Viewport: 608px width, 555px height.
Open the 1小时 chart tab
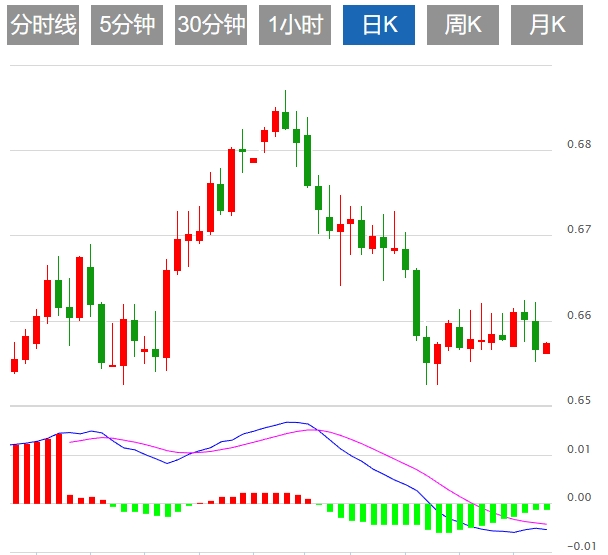(x=295, y=25)
